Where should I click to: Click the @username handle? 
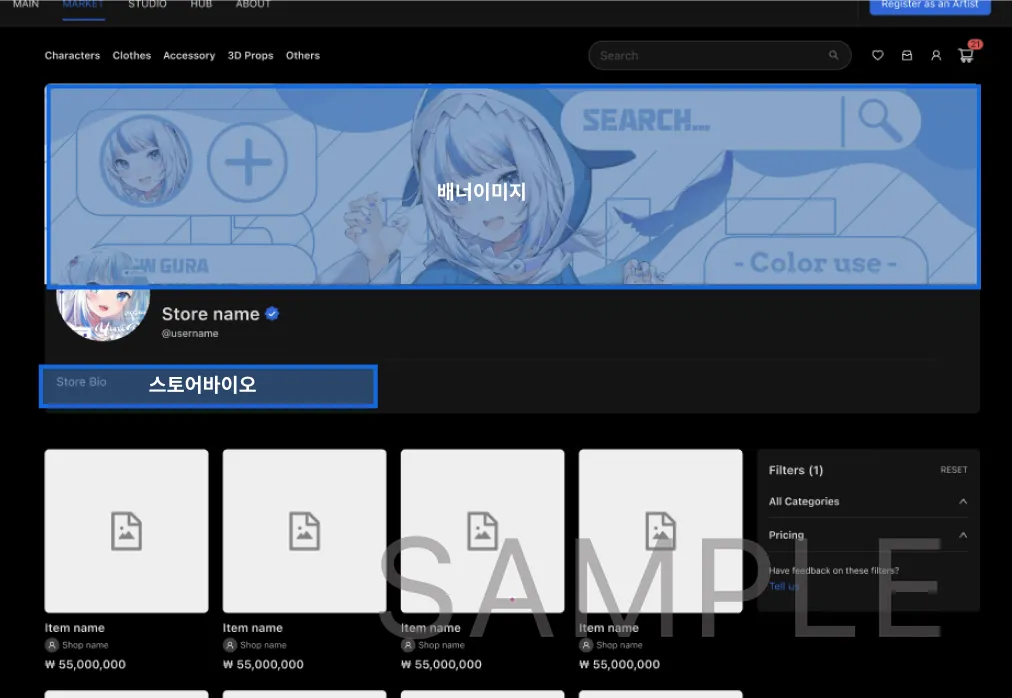point(190,334)
